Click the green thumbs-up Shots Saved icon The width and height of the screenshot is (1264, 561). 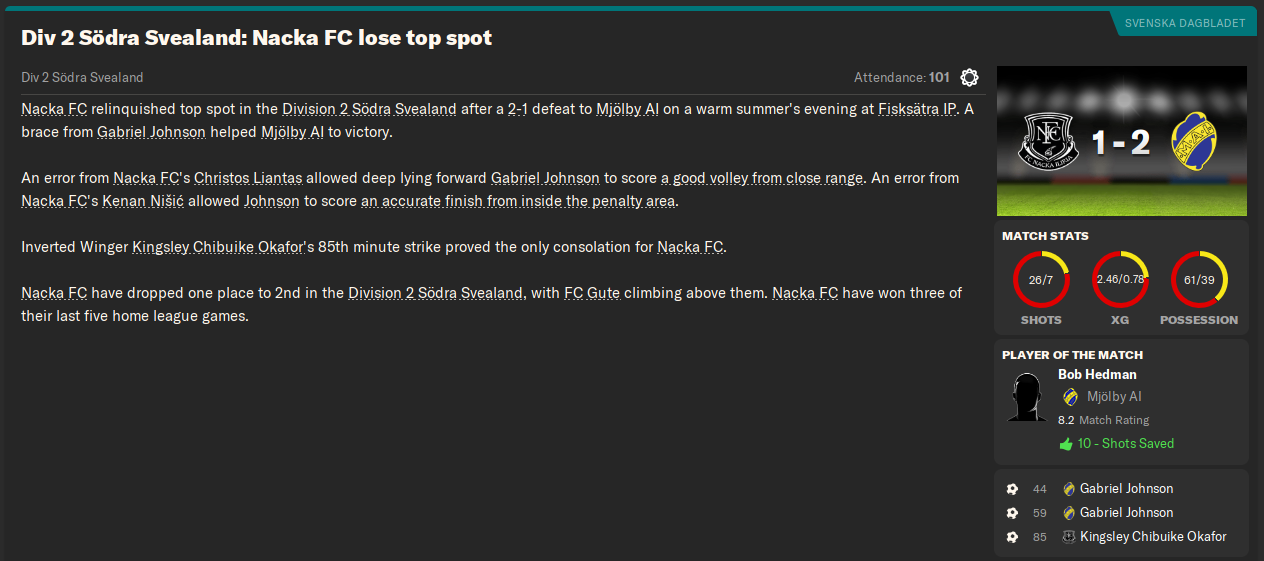(x=1065, y=444)
